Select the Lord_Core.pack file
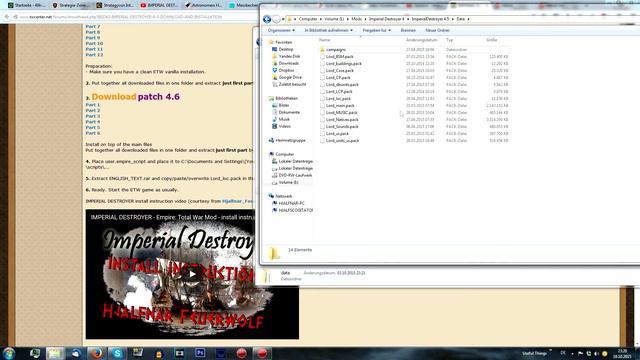 340,71
